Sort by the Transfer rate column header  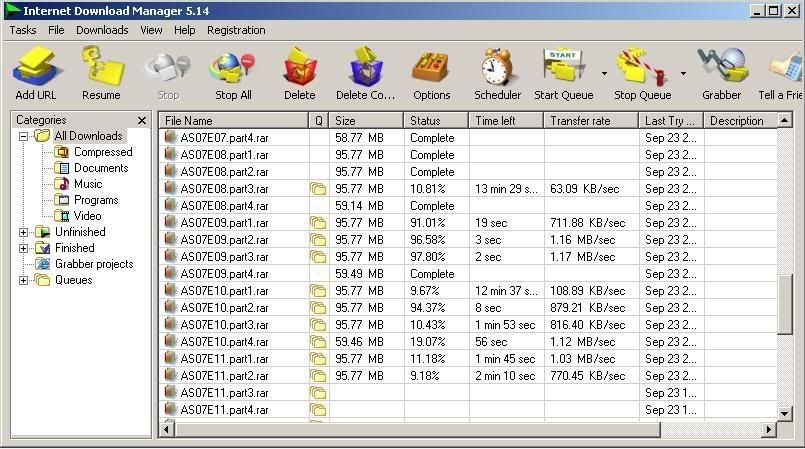[x=590, y=121]
